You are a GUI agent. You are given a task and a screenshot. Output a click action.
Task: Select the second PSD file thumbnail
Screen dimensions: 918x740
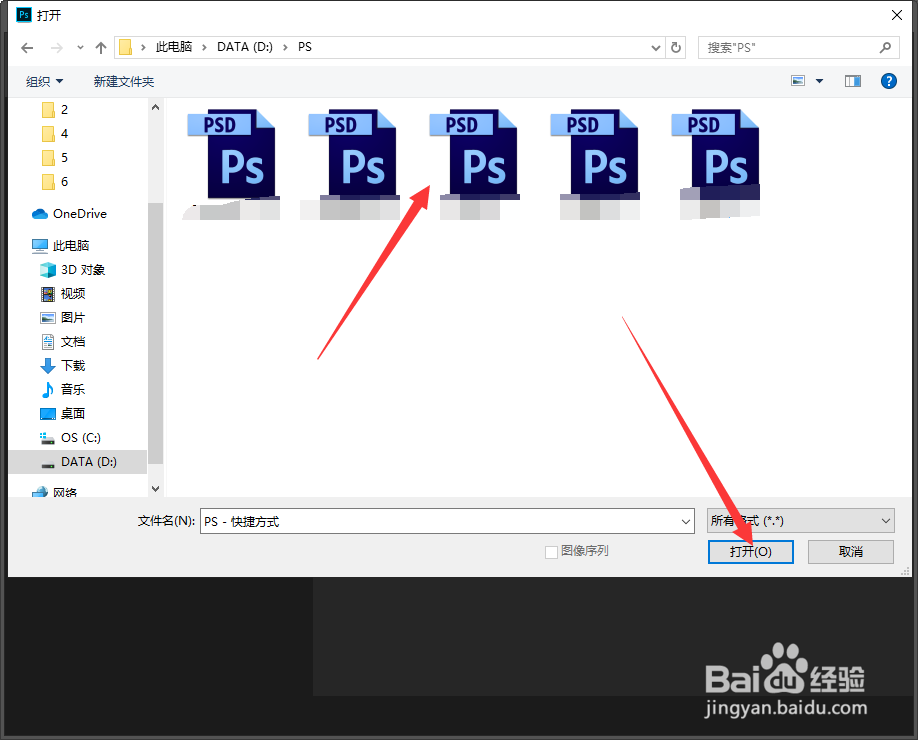point(352,164)
